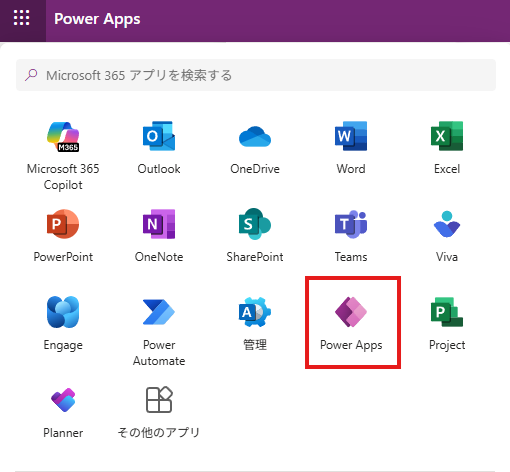Screen dimensions: 510x472
Task: Click the その他のアプリ text label
Action: (x=159, y=433)
